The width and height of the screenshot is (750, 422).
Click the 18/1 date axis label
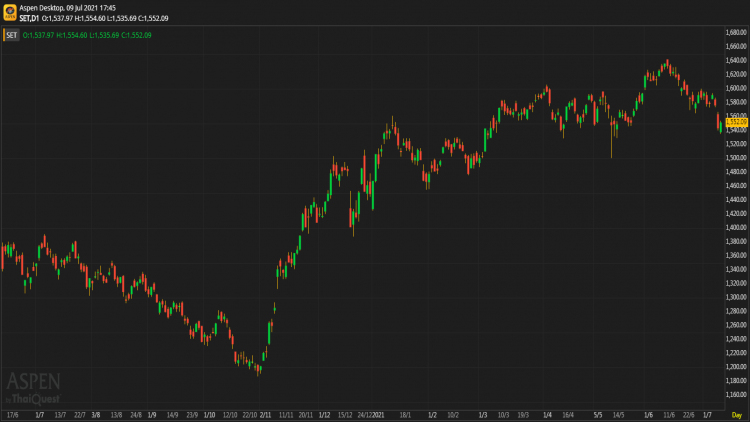(405, 415)
